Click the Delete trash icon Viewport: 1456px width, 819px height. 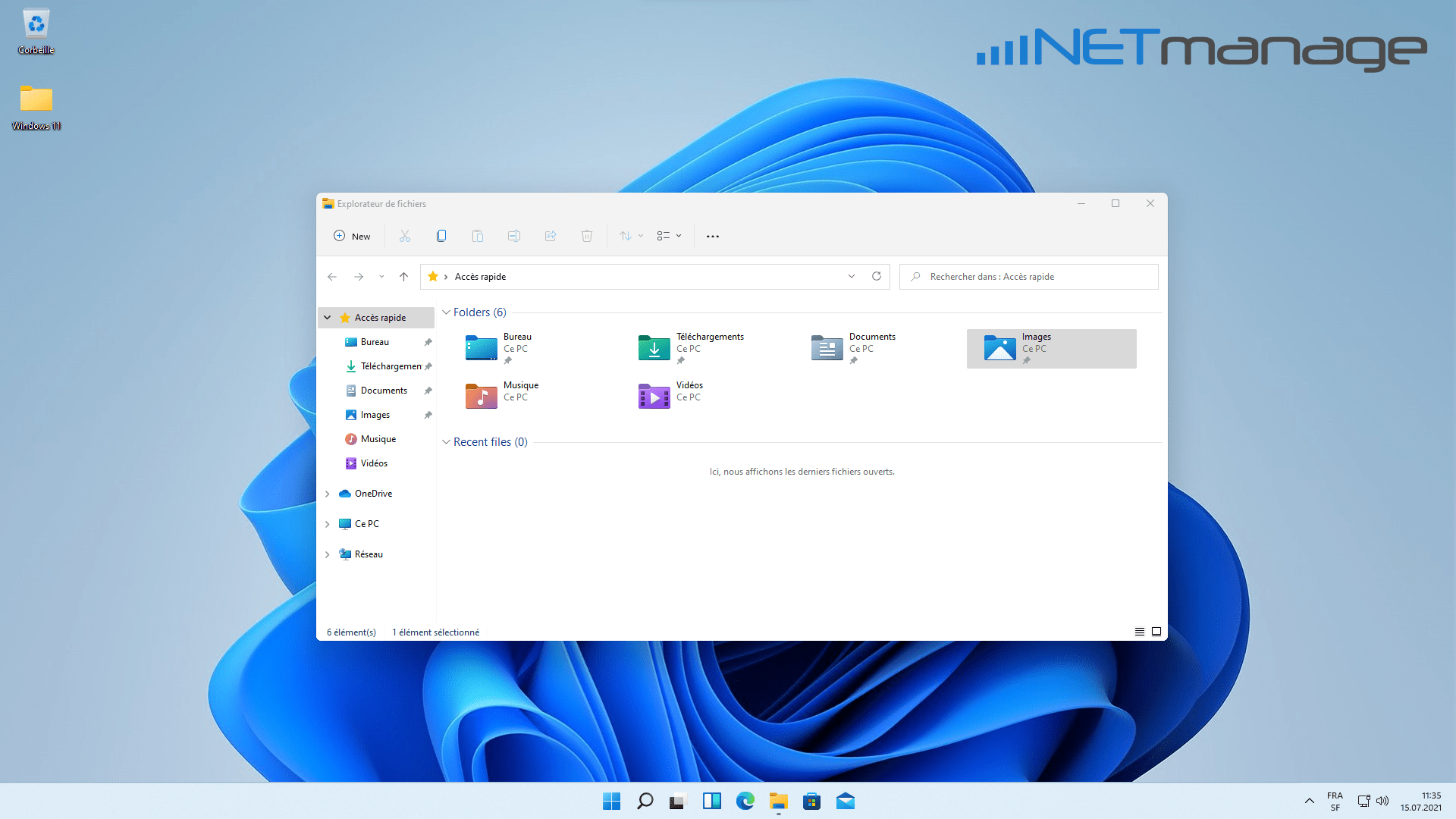click(587, 236)
